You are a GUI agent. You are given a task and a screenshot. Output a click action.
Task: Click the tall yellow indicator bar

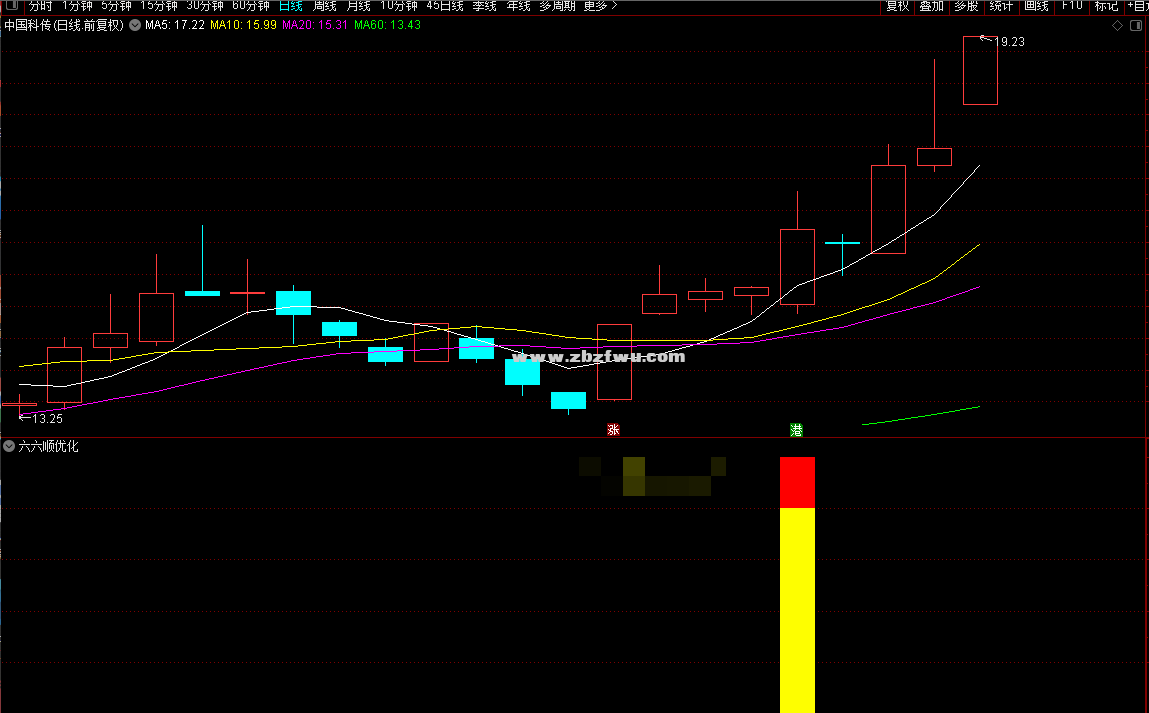click(x=797, y=610)
